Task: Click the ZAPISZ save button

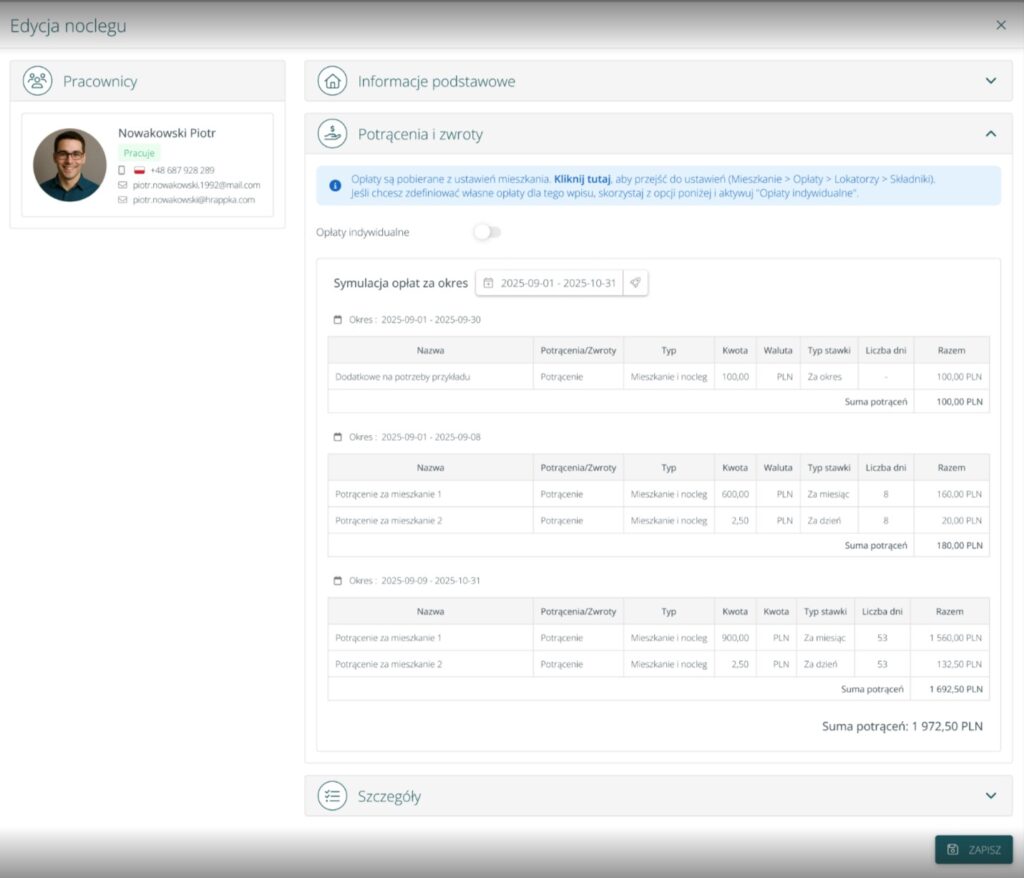Action: (x=973, y=849)
